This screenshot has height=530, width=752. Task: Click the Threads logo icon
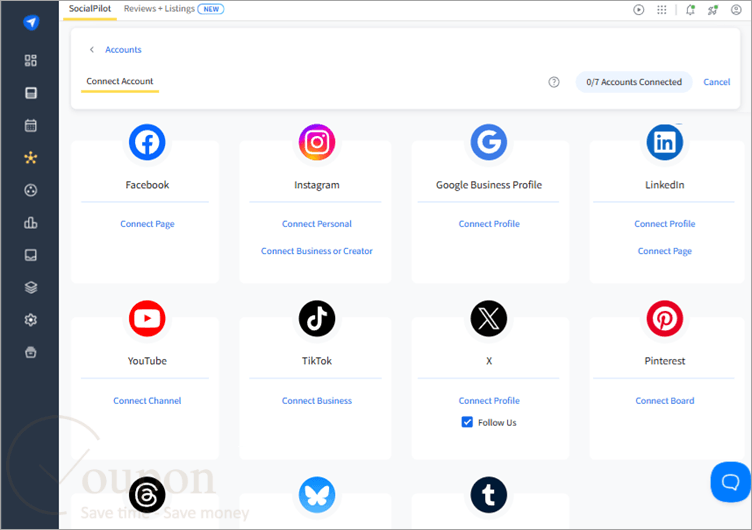[147, 495]
